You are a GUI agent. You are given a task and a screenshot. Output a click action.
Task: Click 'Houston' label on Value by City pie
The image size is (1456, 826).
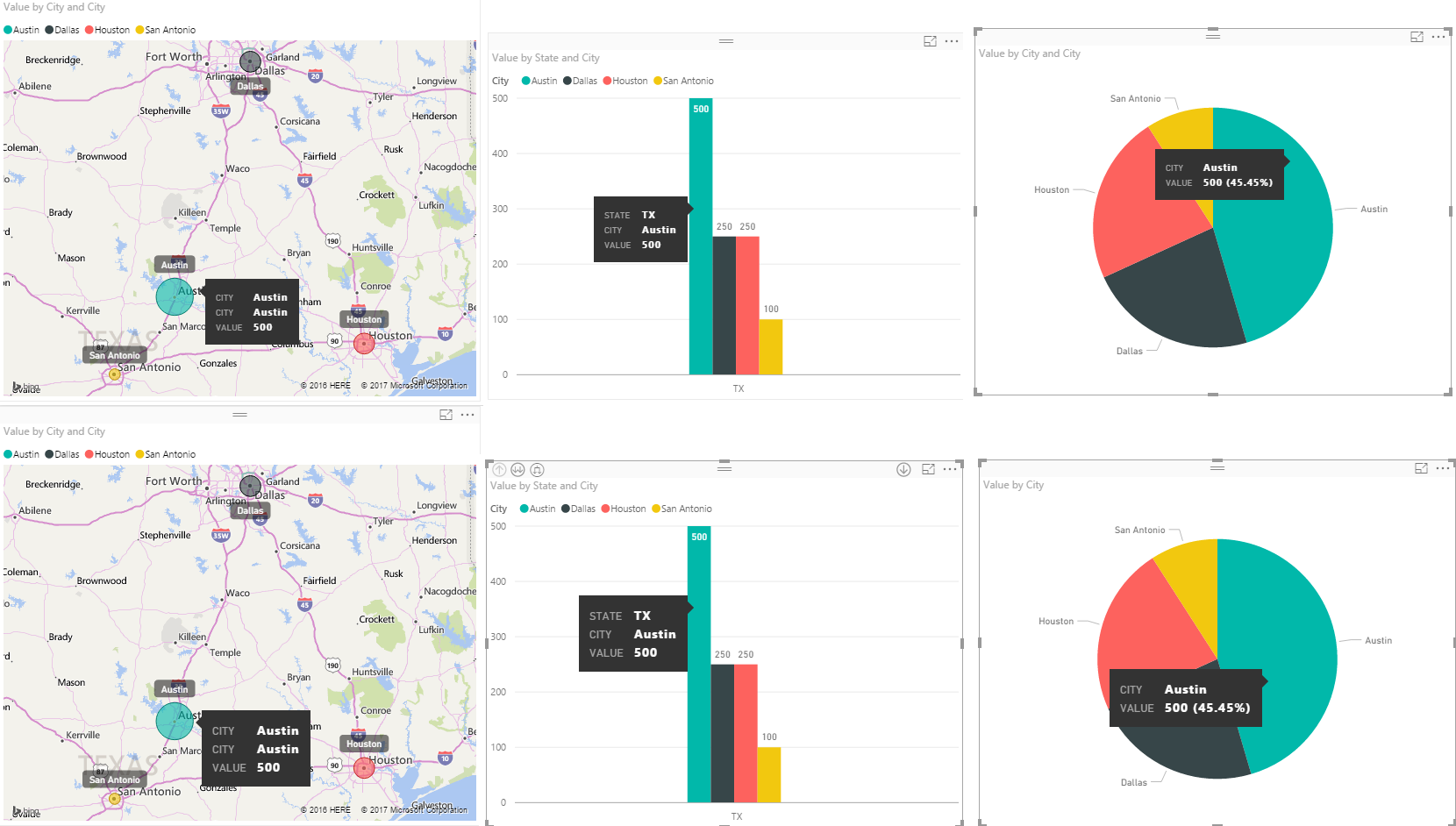[1056, 622]
